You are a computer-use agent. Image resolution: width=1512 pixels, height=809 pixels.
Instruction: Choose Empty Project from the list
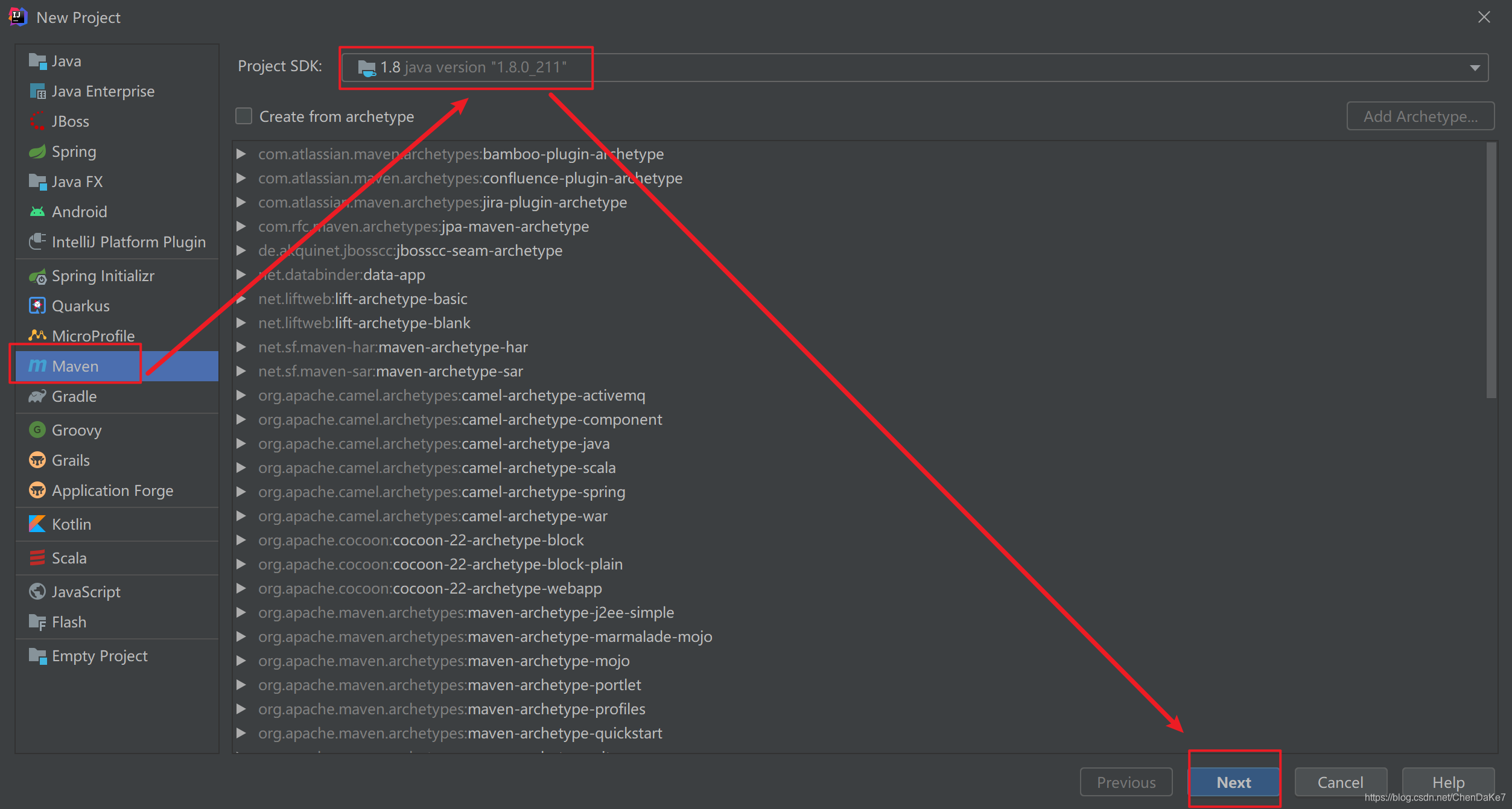click(x=100, y=656)
